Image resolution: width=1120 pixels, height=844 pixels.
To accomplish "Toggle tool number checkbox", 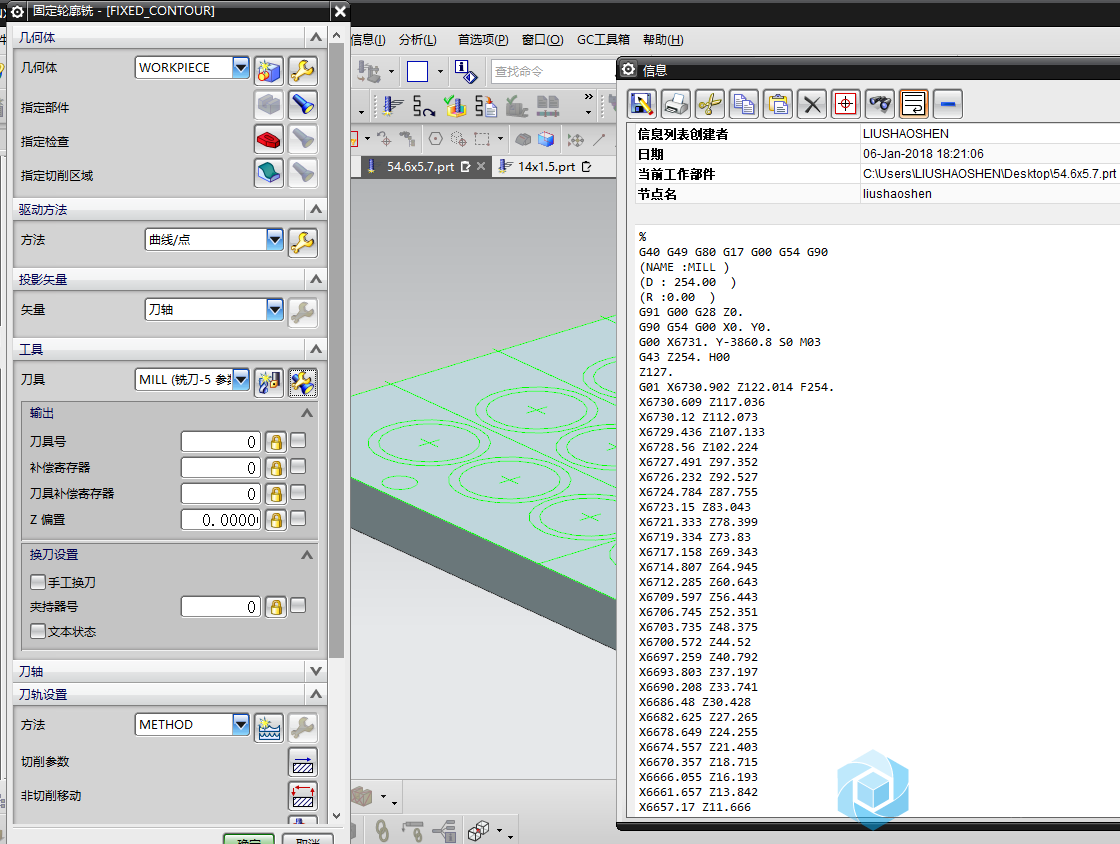I will (299, 441).
